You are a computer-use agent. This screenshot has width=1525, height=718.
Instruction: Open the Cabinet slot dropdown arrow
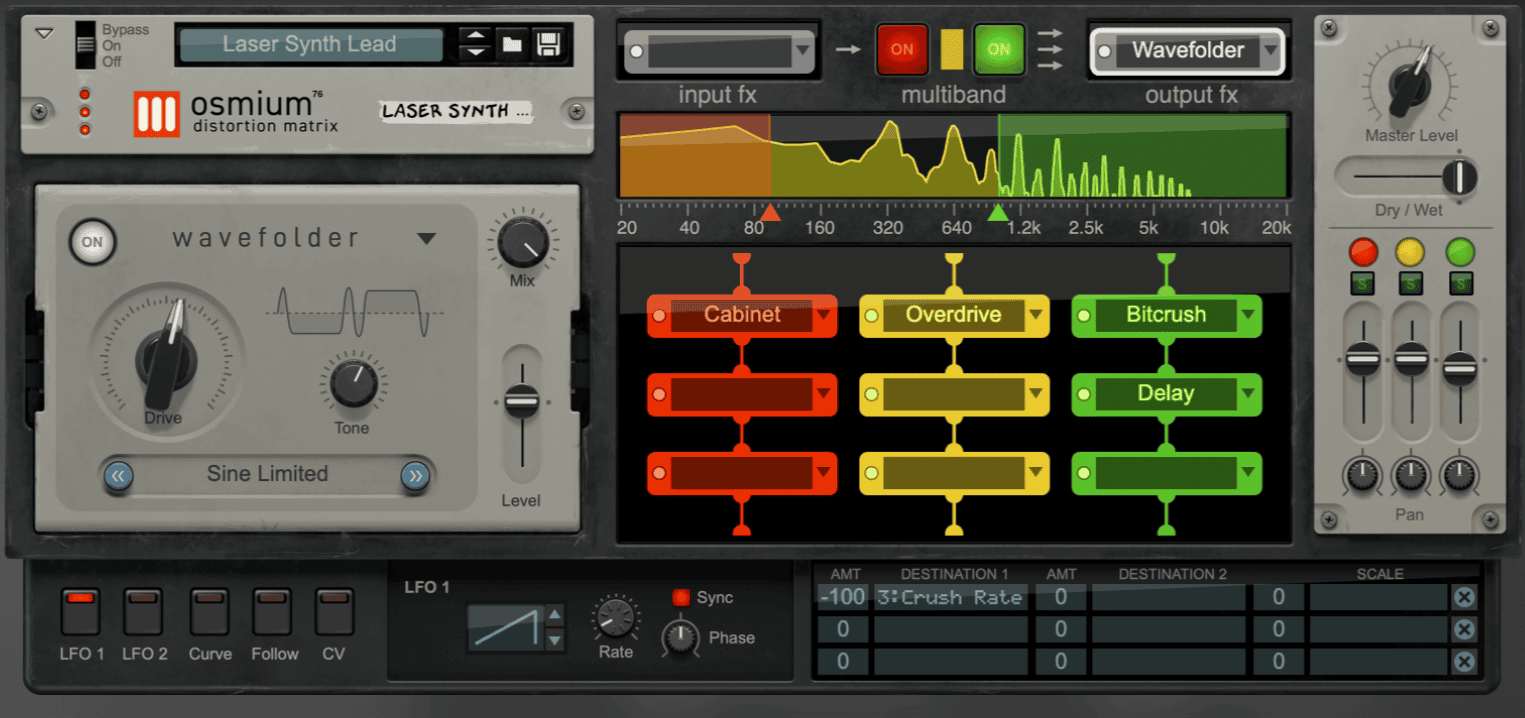(x=824, y=316)
